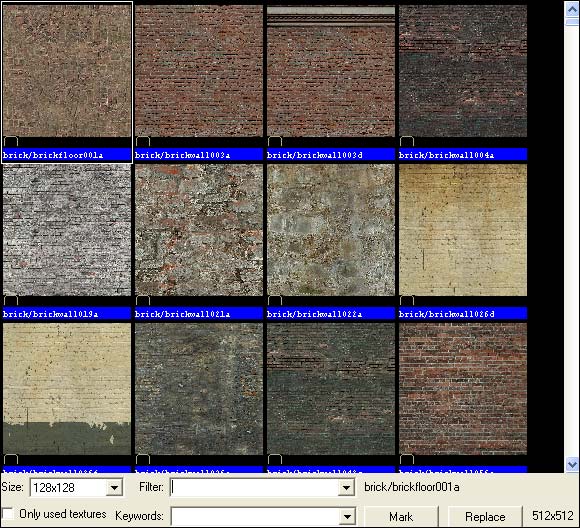Choose the brick/brickwall003d texture with white trim
The image size is (580, 528).
tap(331, 71)
